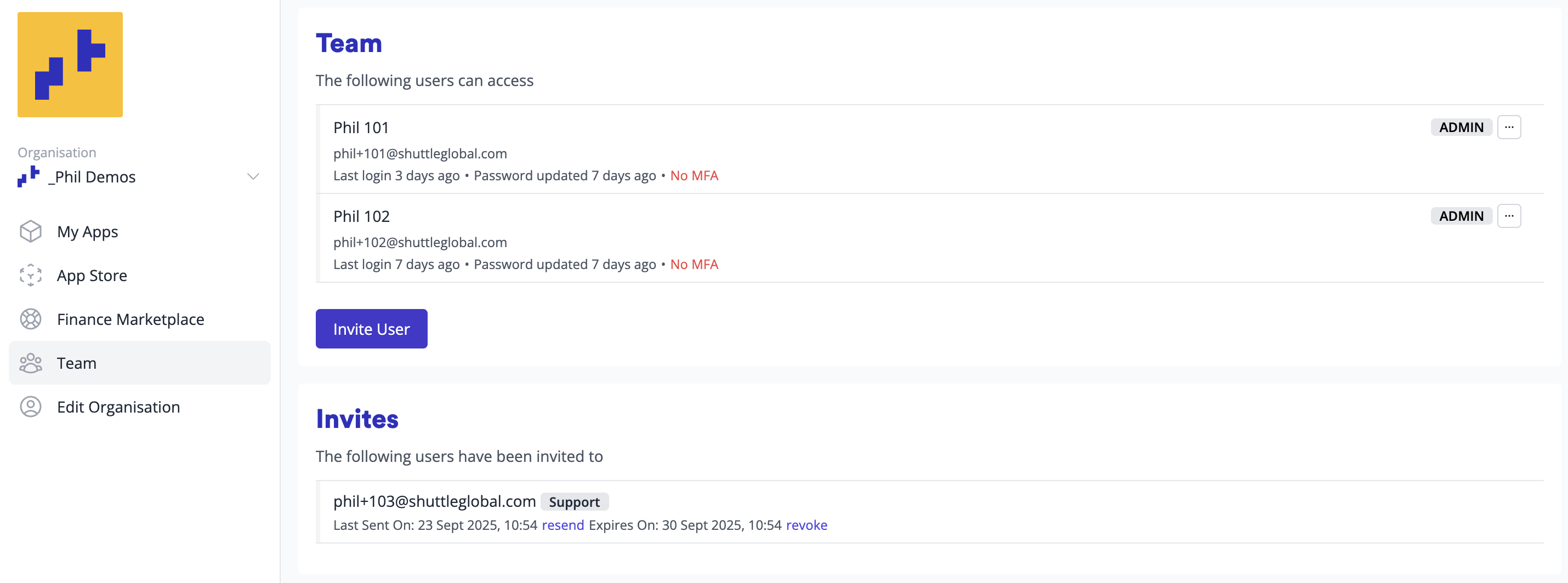Open My Apps from the sidebar
1568x583 pixels.
click(87, 232)
